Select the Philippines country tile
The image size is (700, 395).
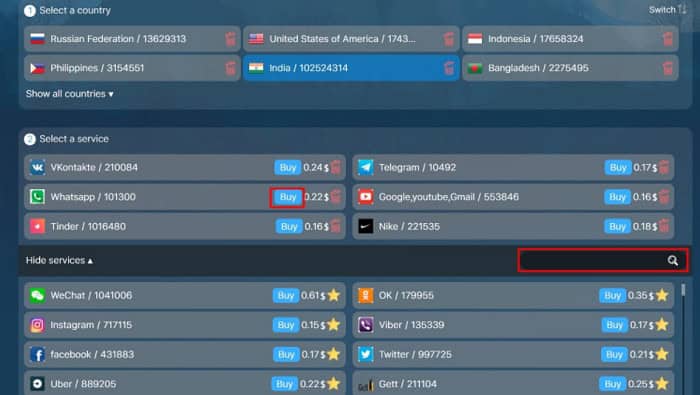coord(132,68)
